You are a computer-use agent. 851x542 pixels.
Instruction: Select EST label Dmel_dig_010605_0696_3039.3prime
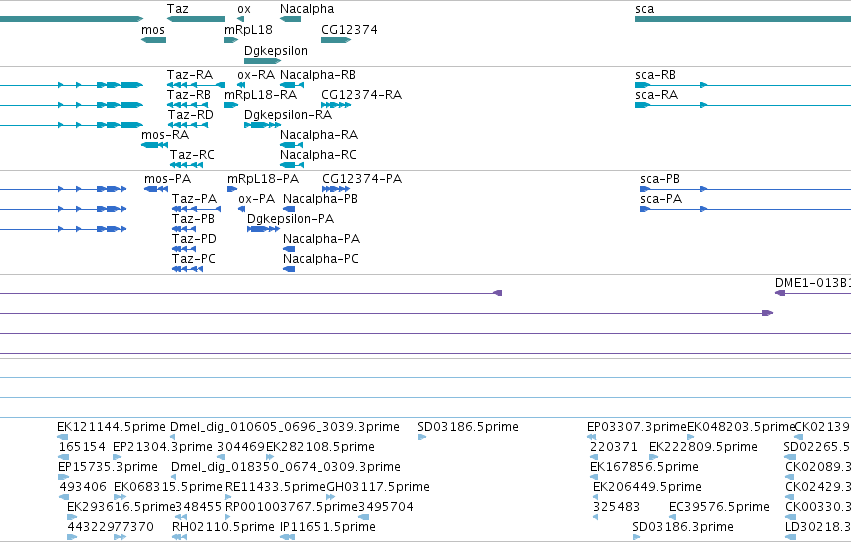285,427
